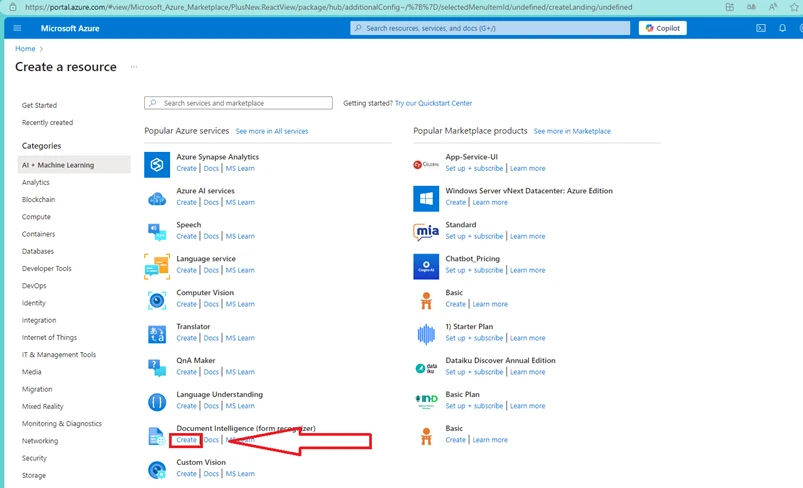Screen dimensions: 803x488
Task: Click the Computer Vision eye icon
Action: [x=157, y=300]
